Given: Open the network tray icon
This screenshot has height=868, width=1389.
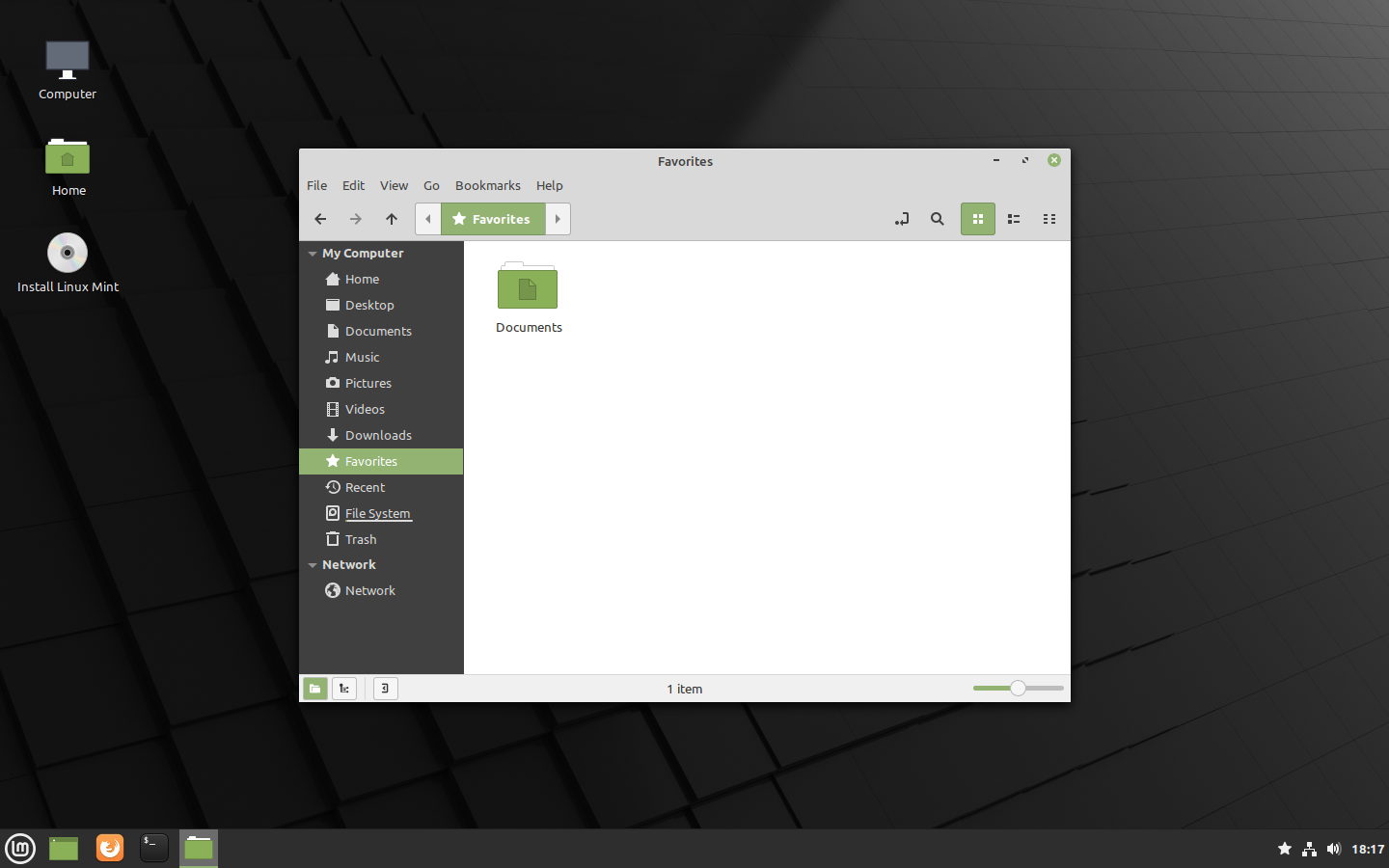Looking at the screenshot, I should (1309, 849).
